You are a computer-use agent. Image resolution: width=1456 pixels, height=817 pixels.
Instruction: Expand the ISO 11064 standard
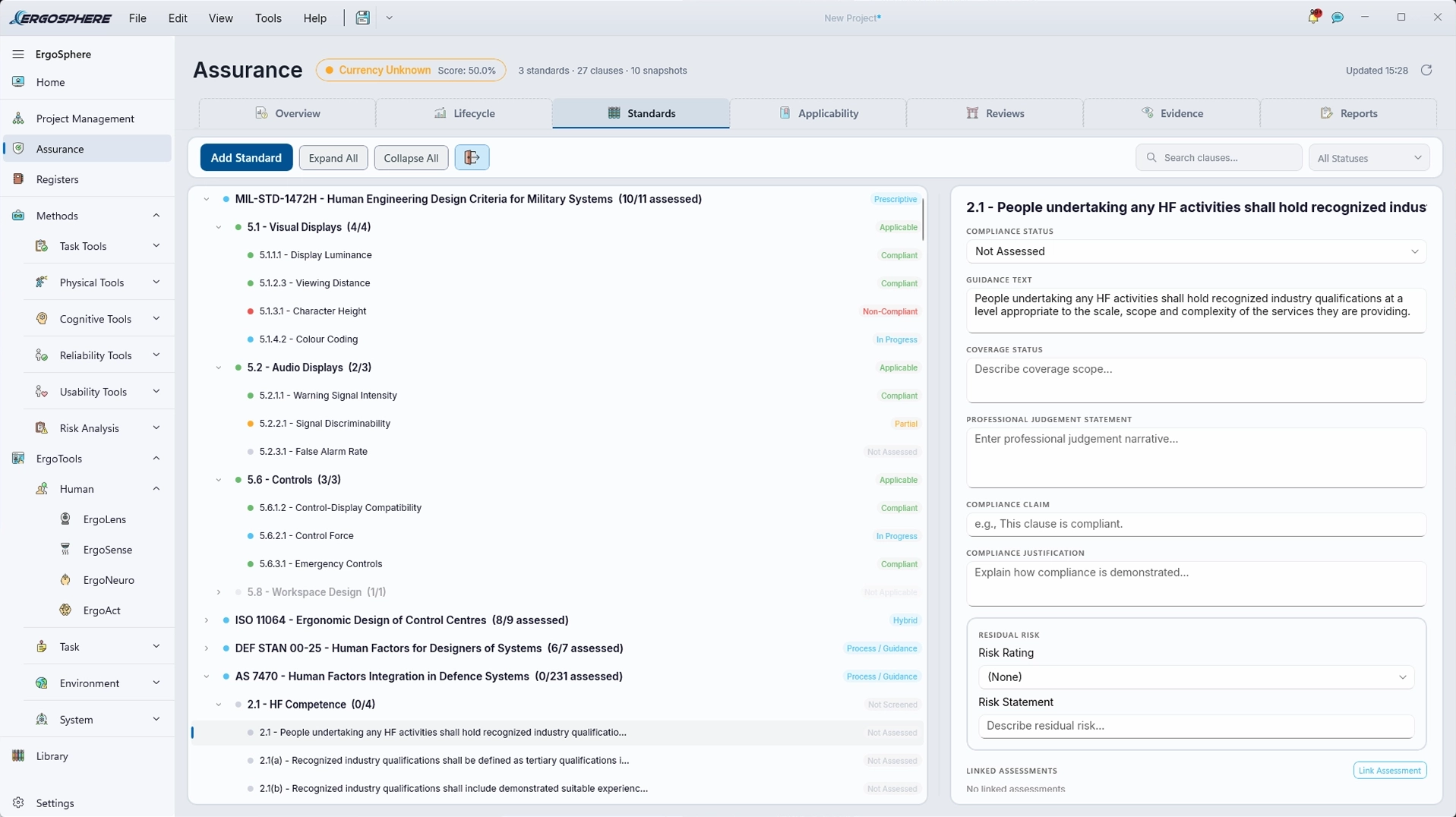[207, 620]
